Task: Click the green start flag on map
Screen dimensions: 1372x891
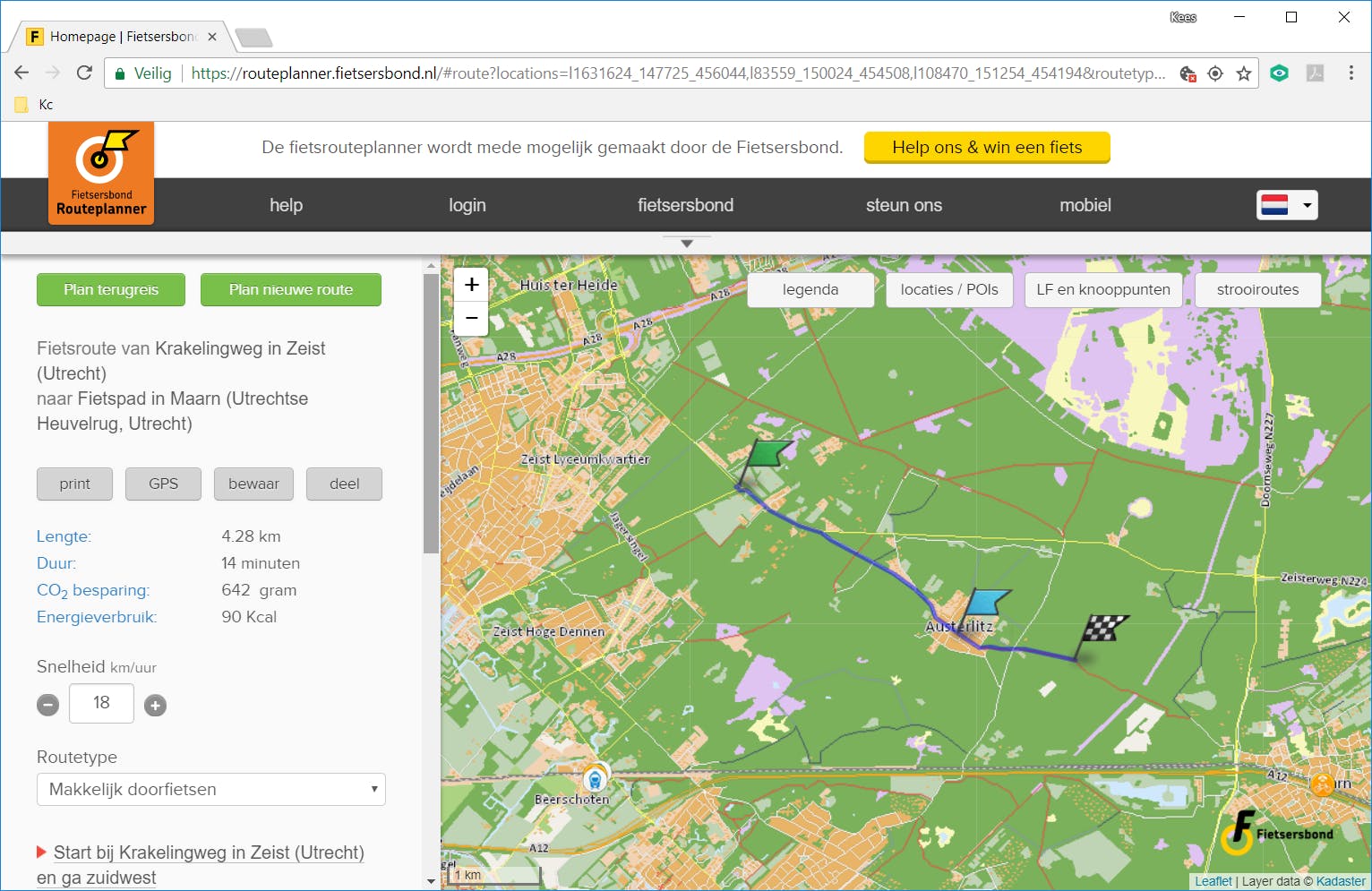Action: tap(767, 454)
